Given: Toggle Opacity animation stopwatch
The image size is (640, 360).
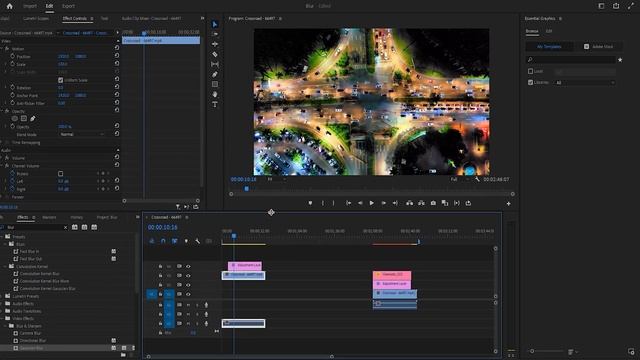Looking at the screenshot, I should 13,127.
